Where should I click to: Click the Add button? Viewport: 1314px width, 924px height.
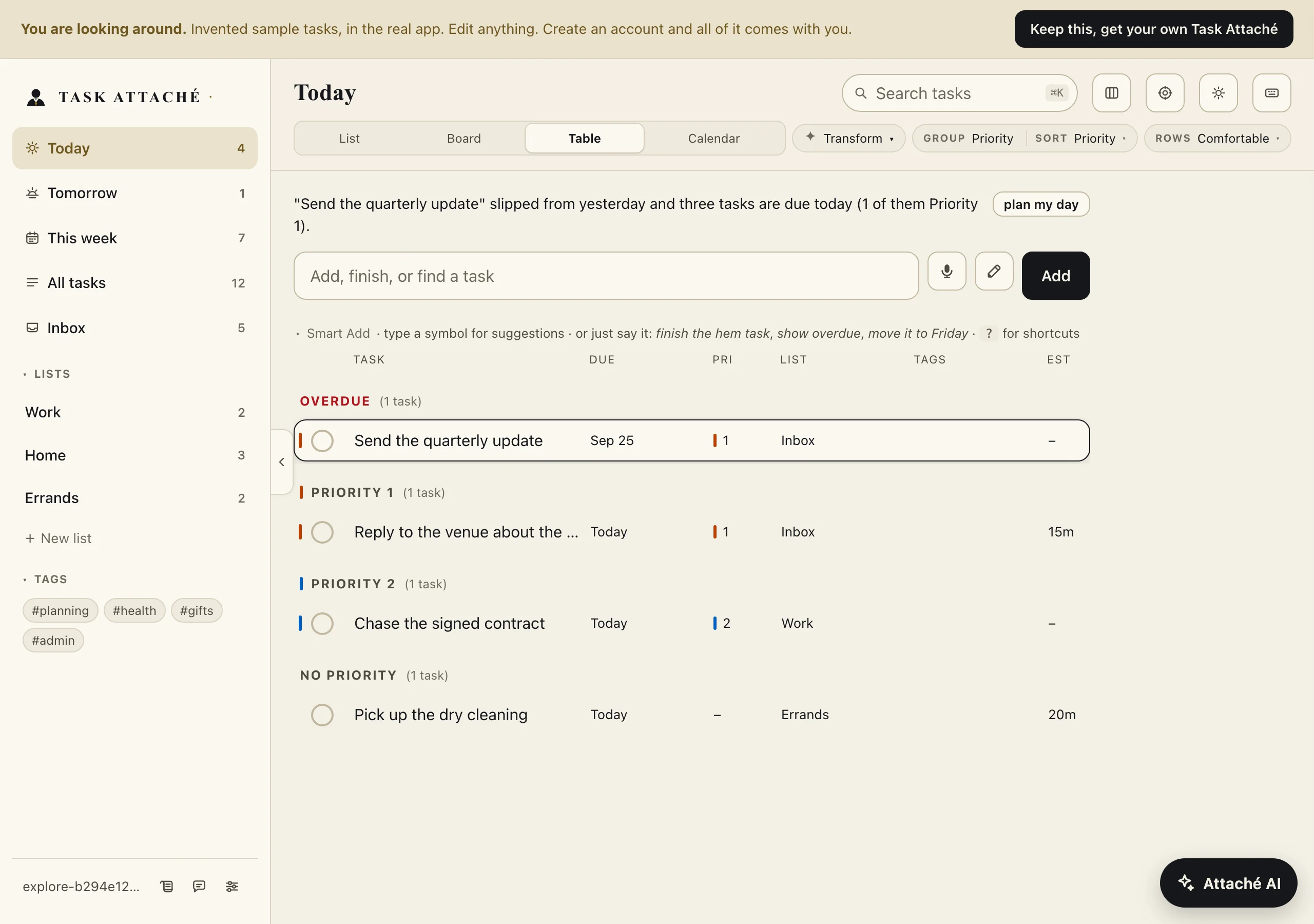coord(1055,276)
